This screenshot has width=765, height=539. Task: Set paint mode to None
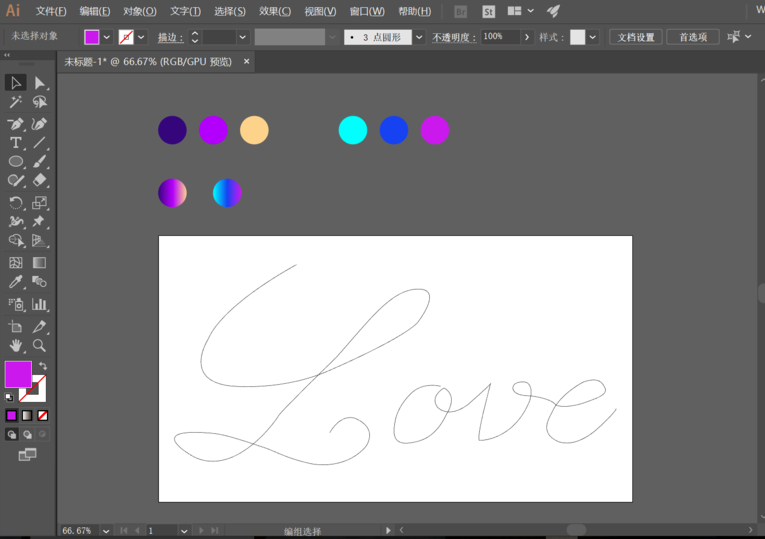[x=42, y=415]
